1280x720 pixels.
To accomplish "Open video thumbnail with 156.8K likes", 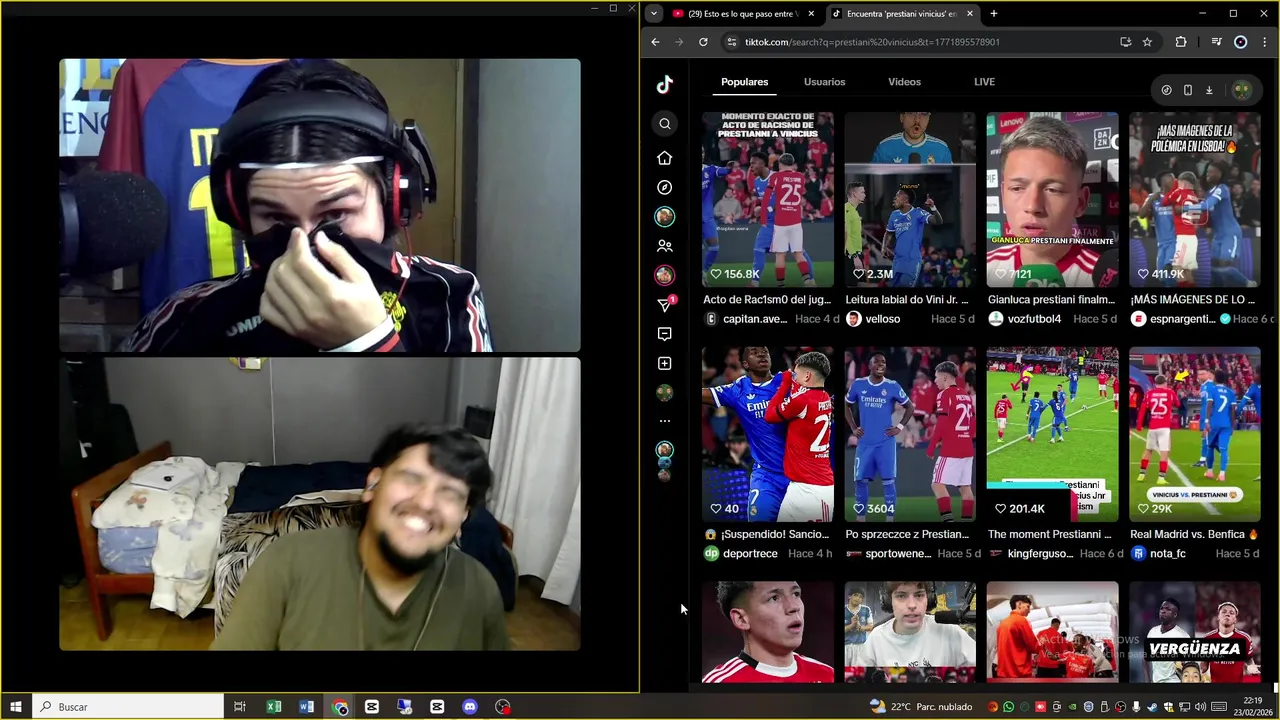I will [x=767, y=199].
